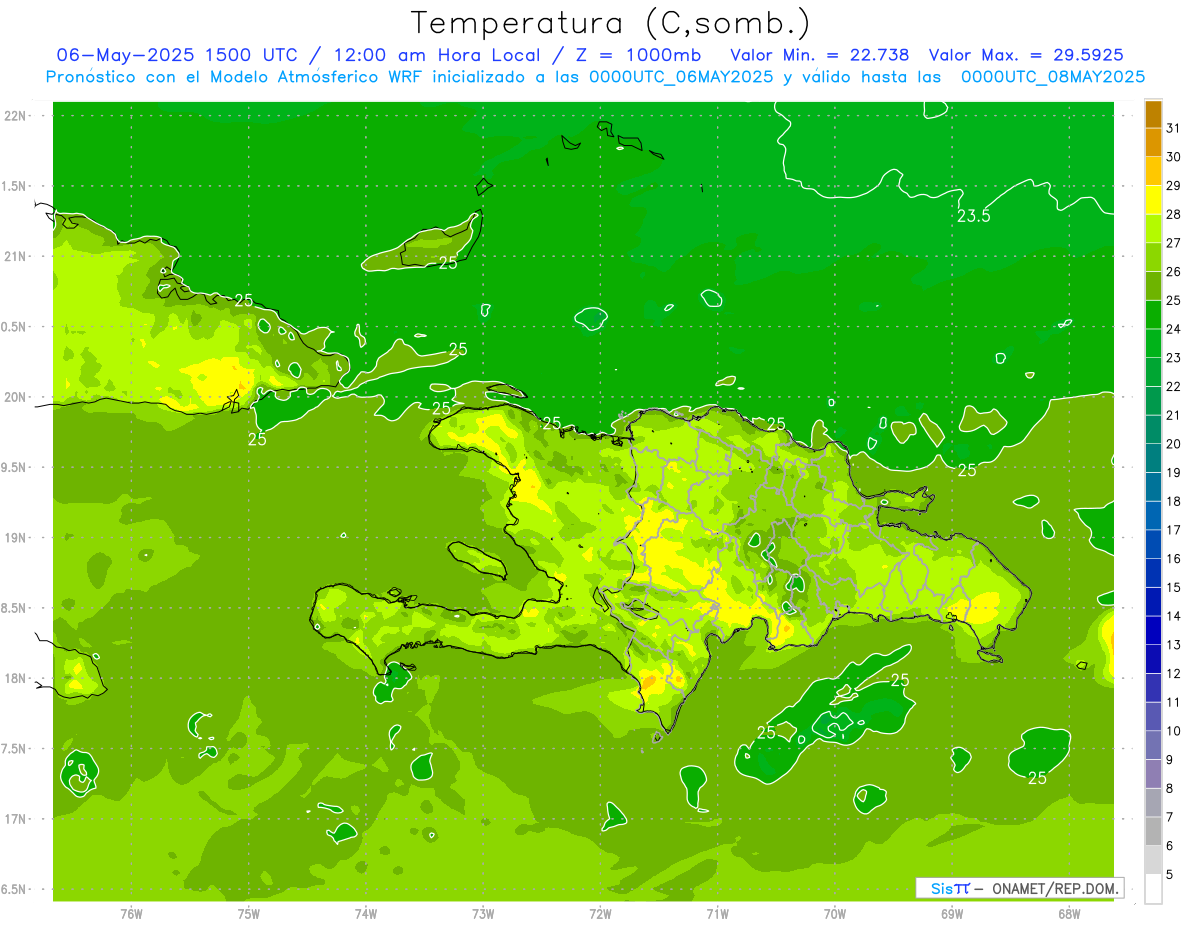
Task: Click the 23.5 contour label
Action: 973,216
